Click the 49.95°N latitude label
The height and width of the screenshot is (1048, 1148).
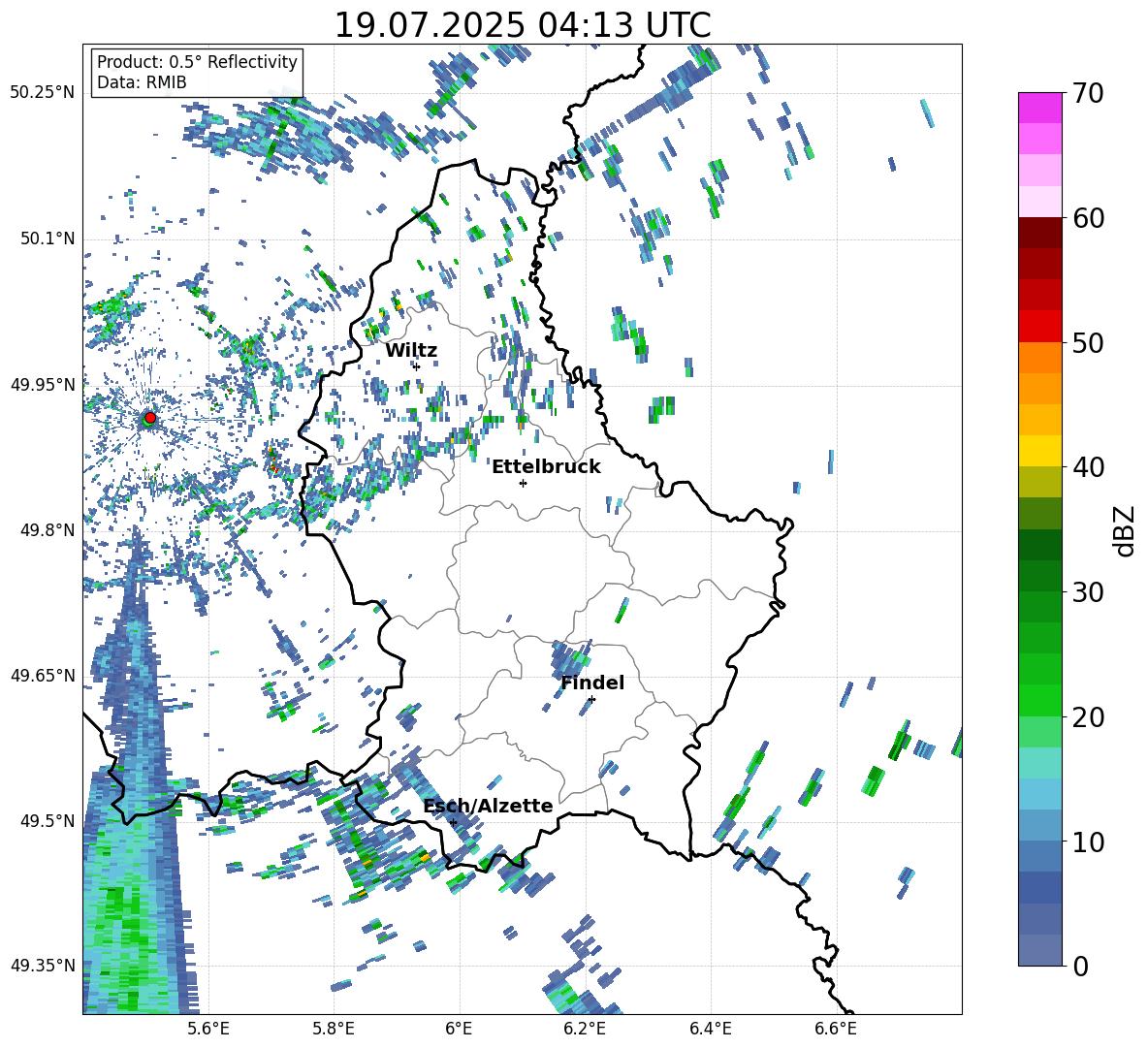coord(43,384)
